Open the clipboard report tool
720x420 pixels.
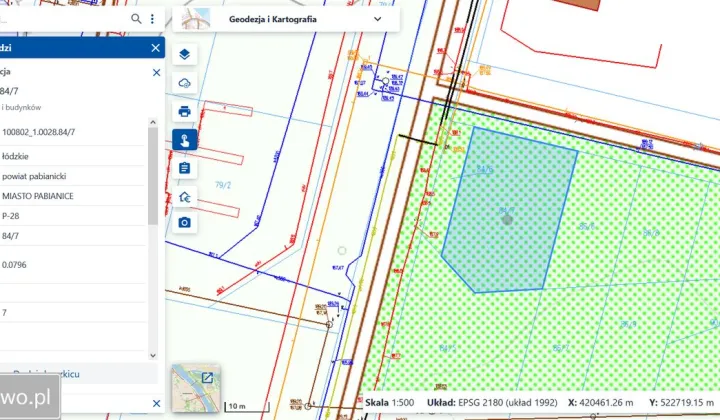click(x=185, y=168)
